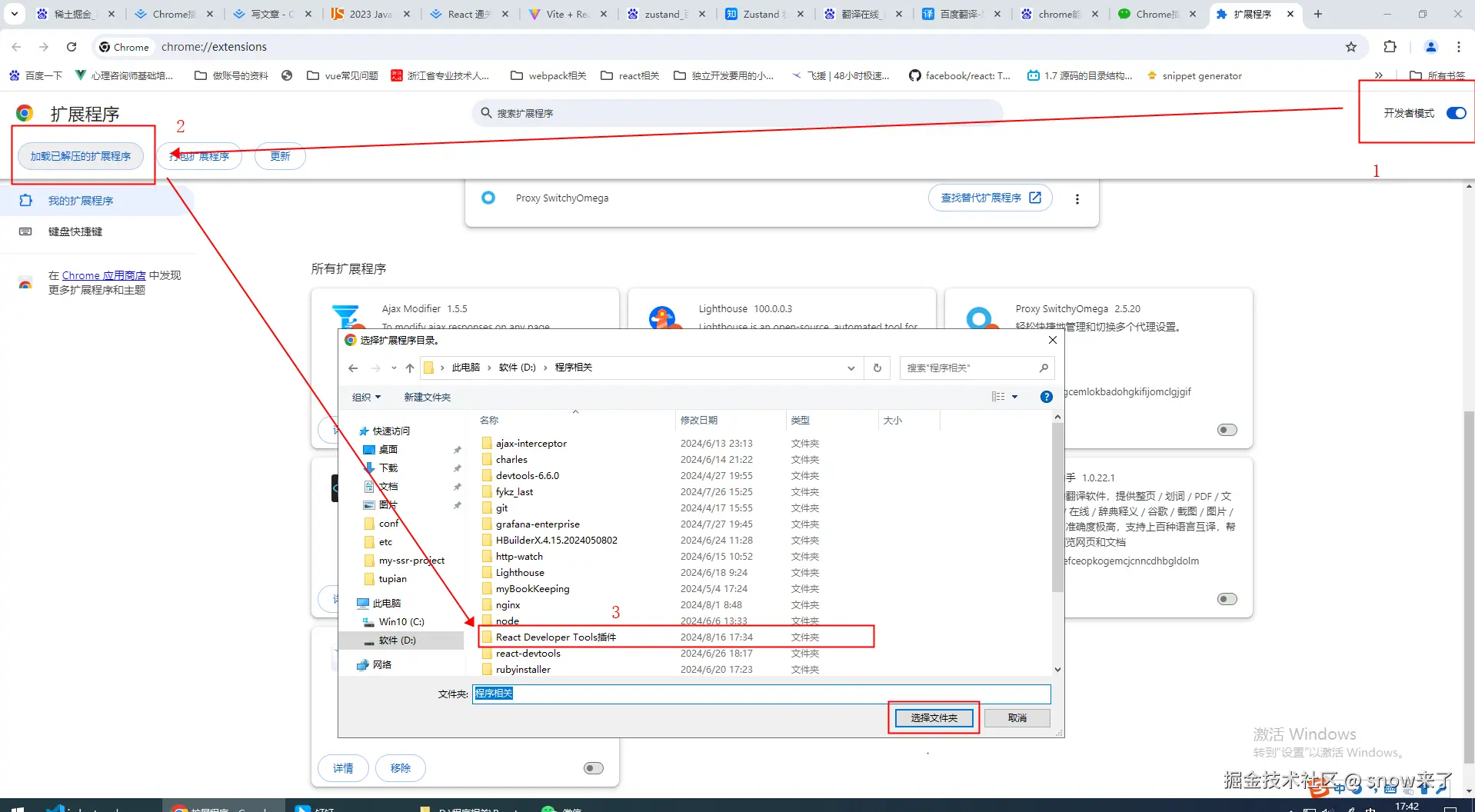1475x812 pixels.
Task: Select 桌面 in the quick access tree
Action: (388, 450)
